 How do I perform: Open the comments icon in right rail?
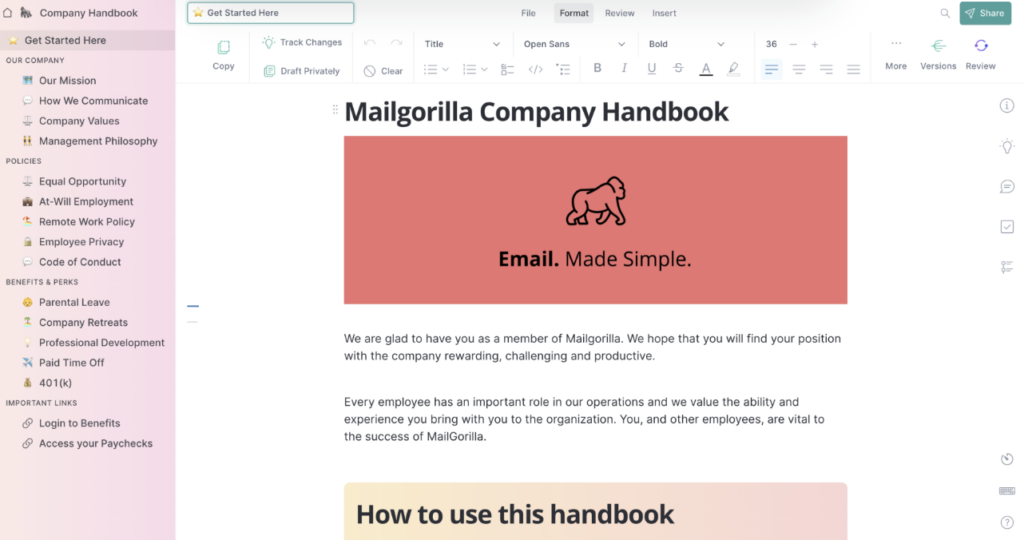pos(1007,187)
